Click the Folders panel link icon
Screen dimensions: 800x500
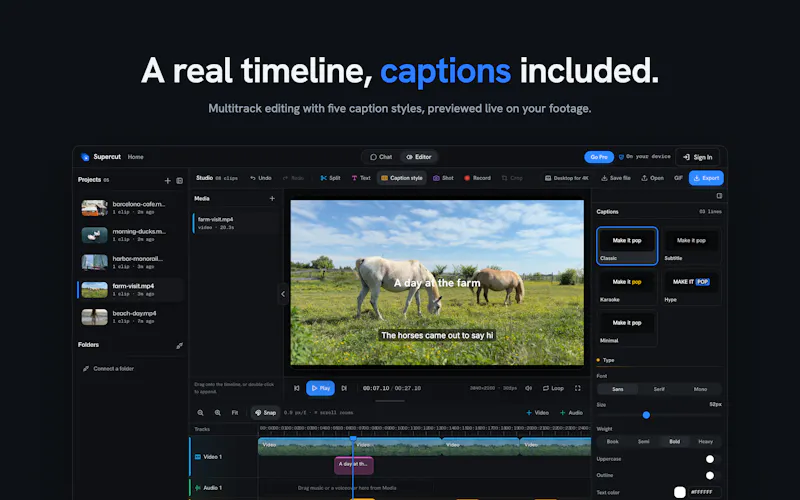pyautogui.click(x=180, y=345)
